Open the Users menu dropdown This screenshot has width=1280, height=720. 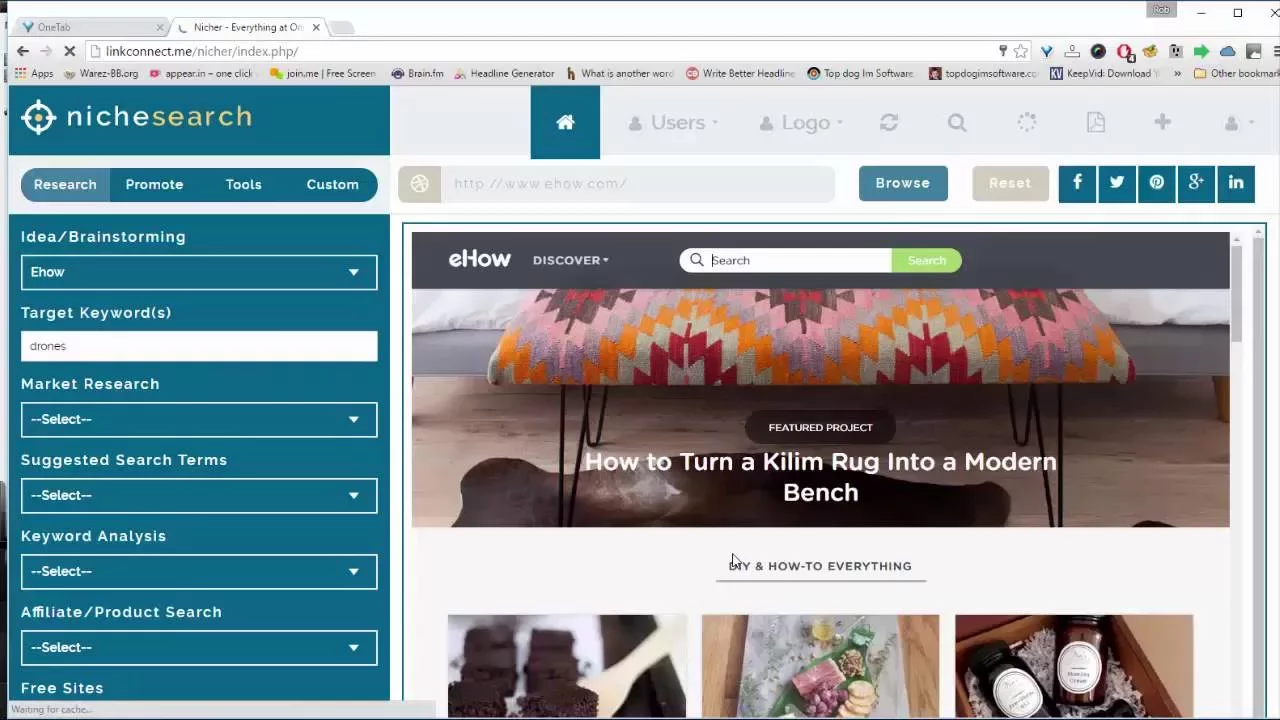pyautogui.click(x=673, y=122)
